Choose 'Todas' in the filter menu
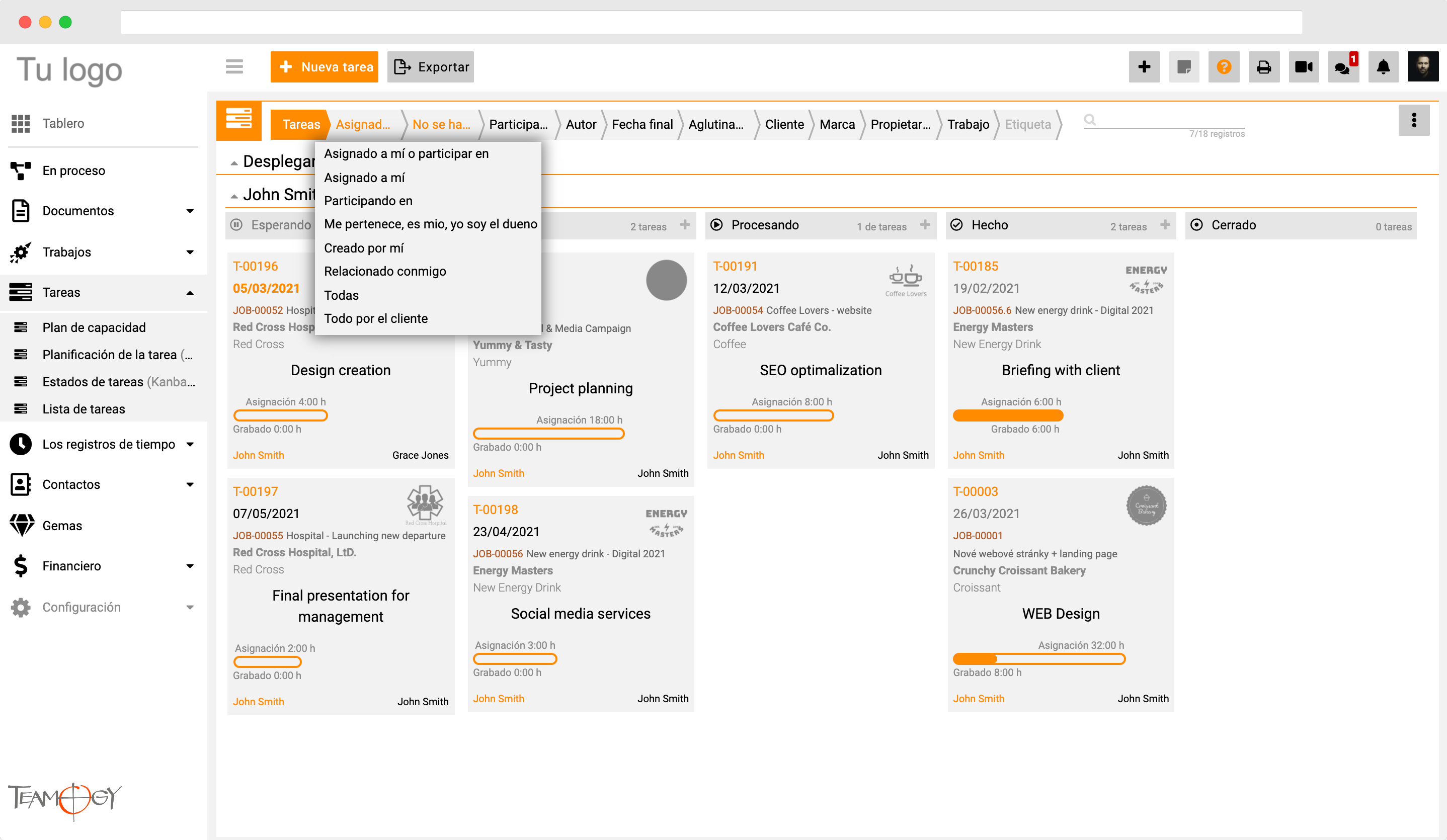This screenshot has width=1447, height=840. (x=341, y=295)
